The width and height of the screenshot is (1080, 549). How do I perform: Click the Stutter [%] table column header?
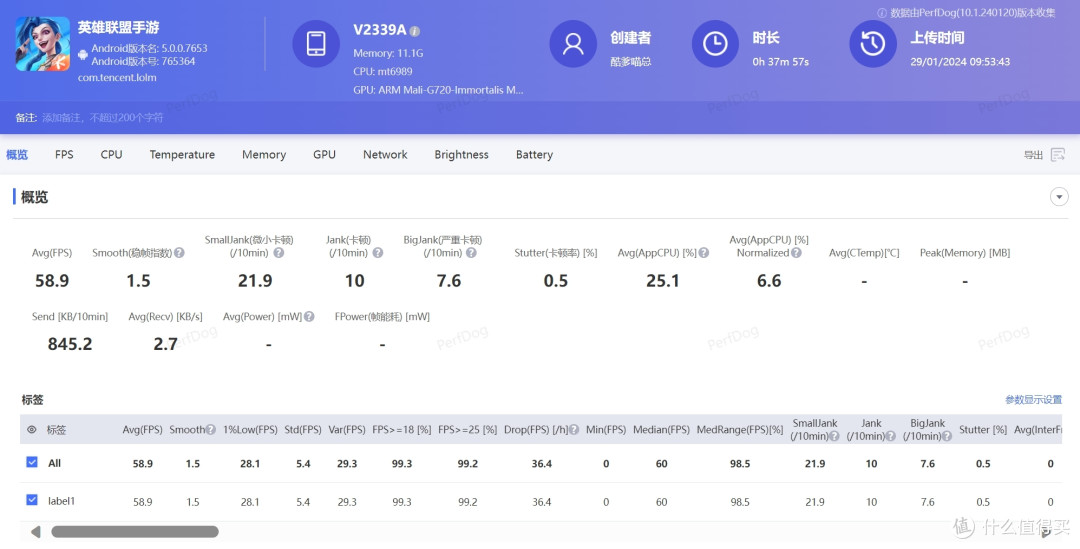[x=983, y=430]
